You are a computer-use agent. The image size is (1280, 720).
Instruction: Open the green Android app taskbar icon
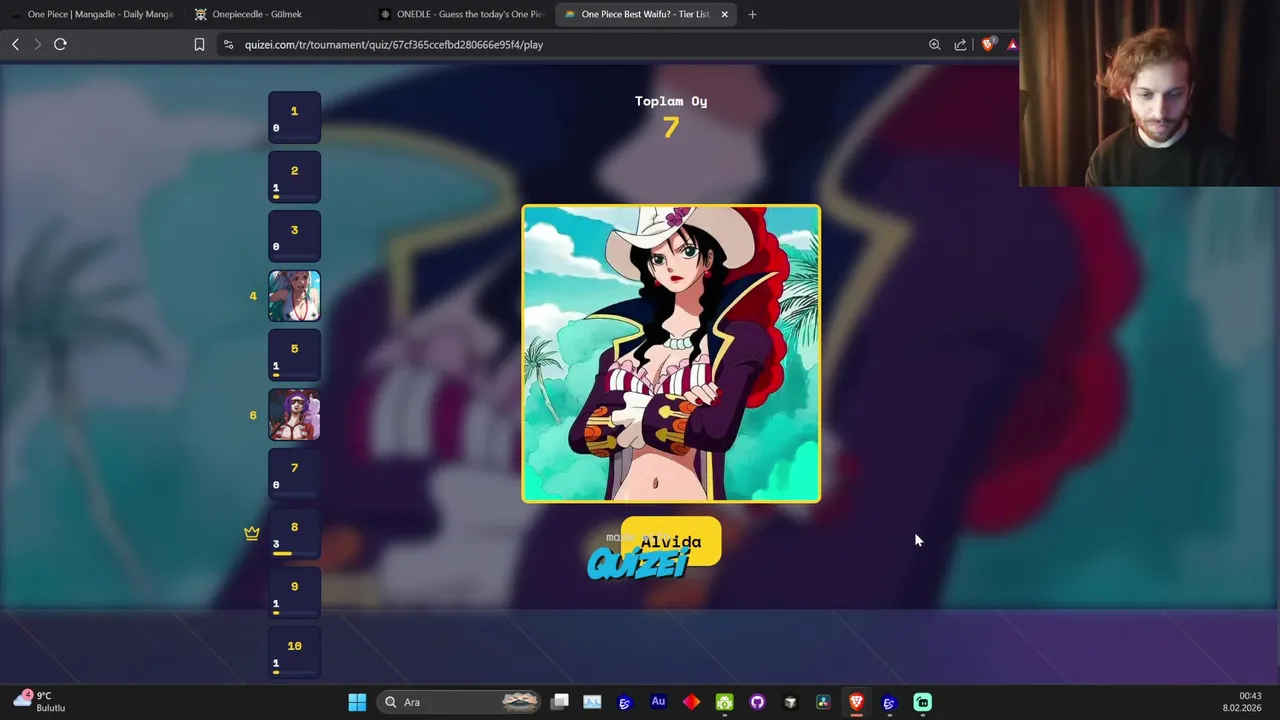(724, 702)
